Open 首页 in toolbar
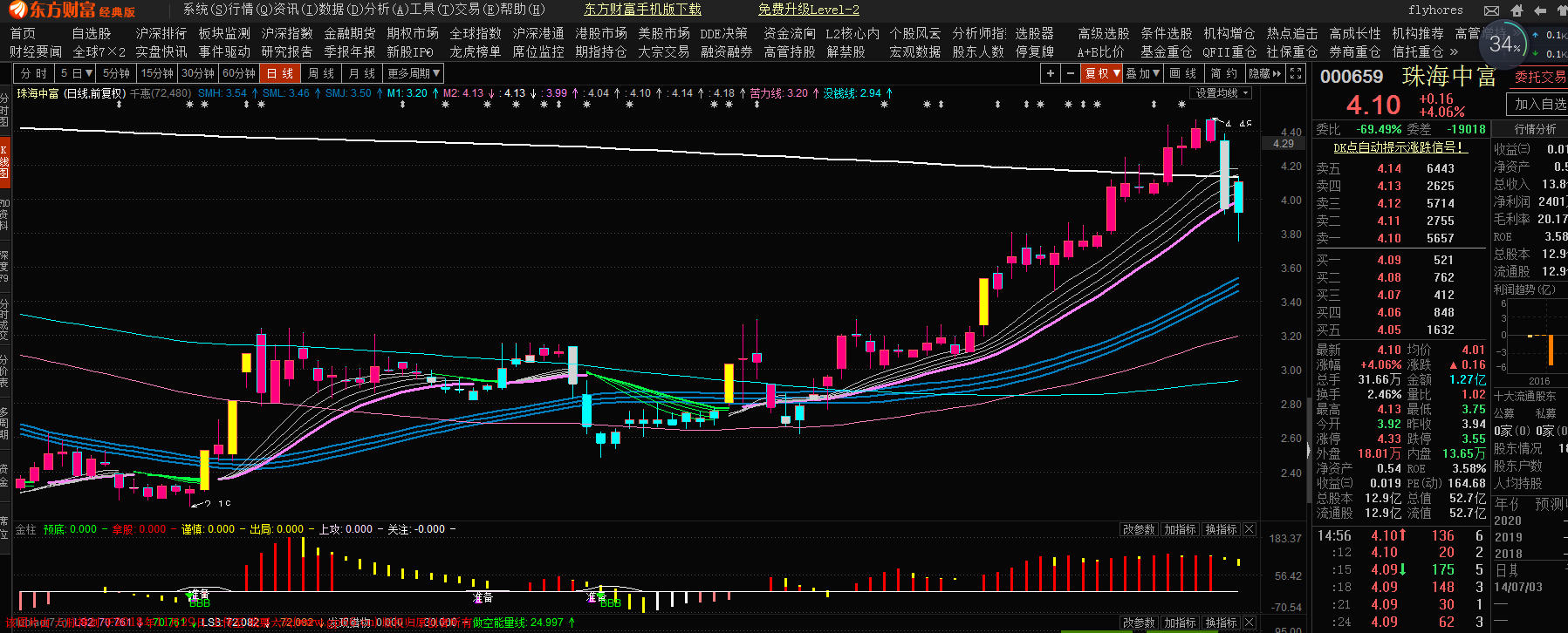 (x=23, y=33)
